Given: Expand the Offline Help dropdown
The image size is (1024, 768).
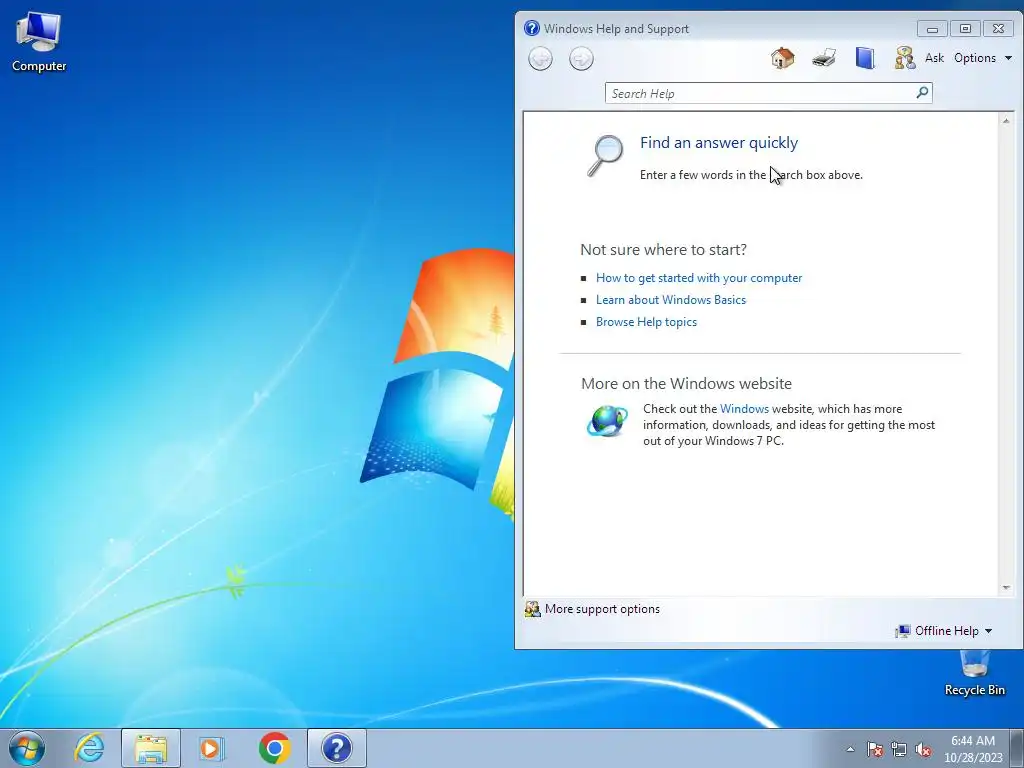Looking at the screenshot, I should (x=944, y=631).
